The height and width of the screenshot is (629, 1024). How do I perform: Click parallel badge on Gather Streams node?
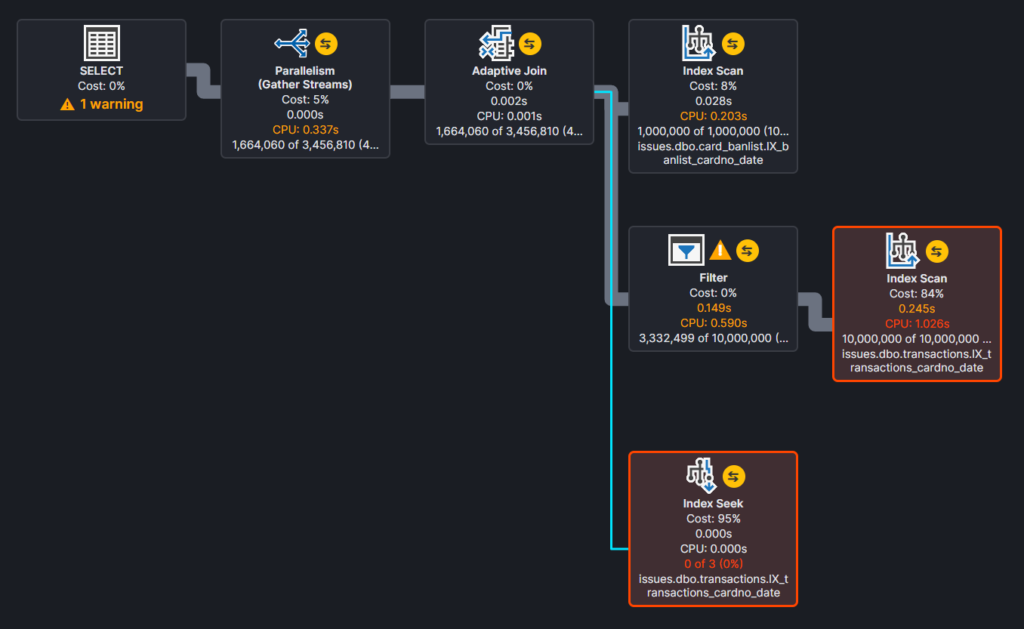pyautogui.click(x=326, y=44)
